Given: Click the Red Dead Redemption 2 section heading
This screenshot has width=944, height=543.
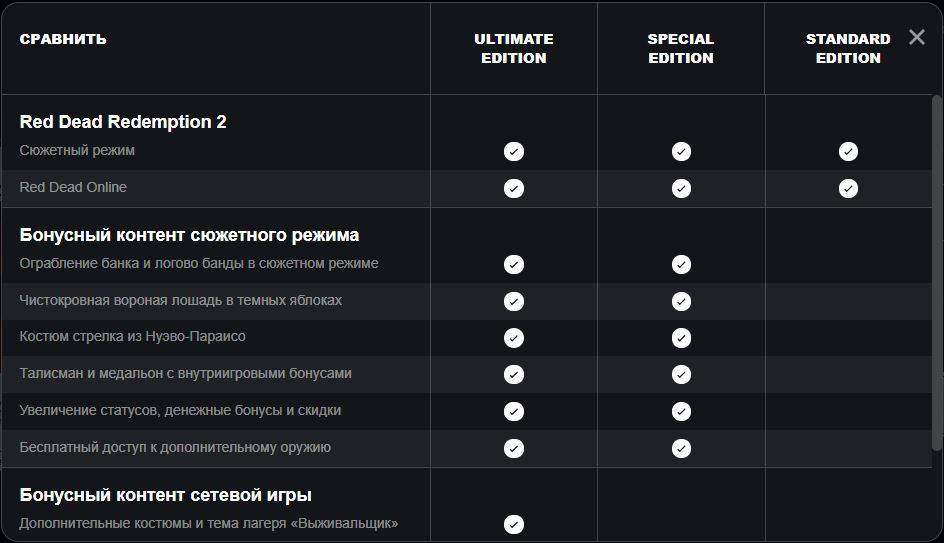Looking at the screenshot, I should (123, 122).
